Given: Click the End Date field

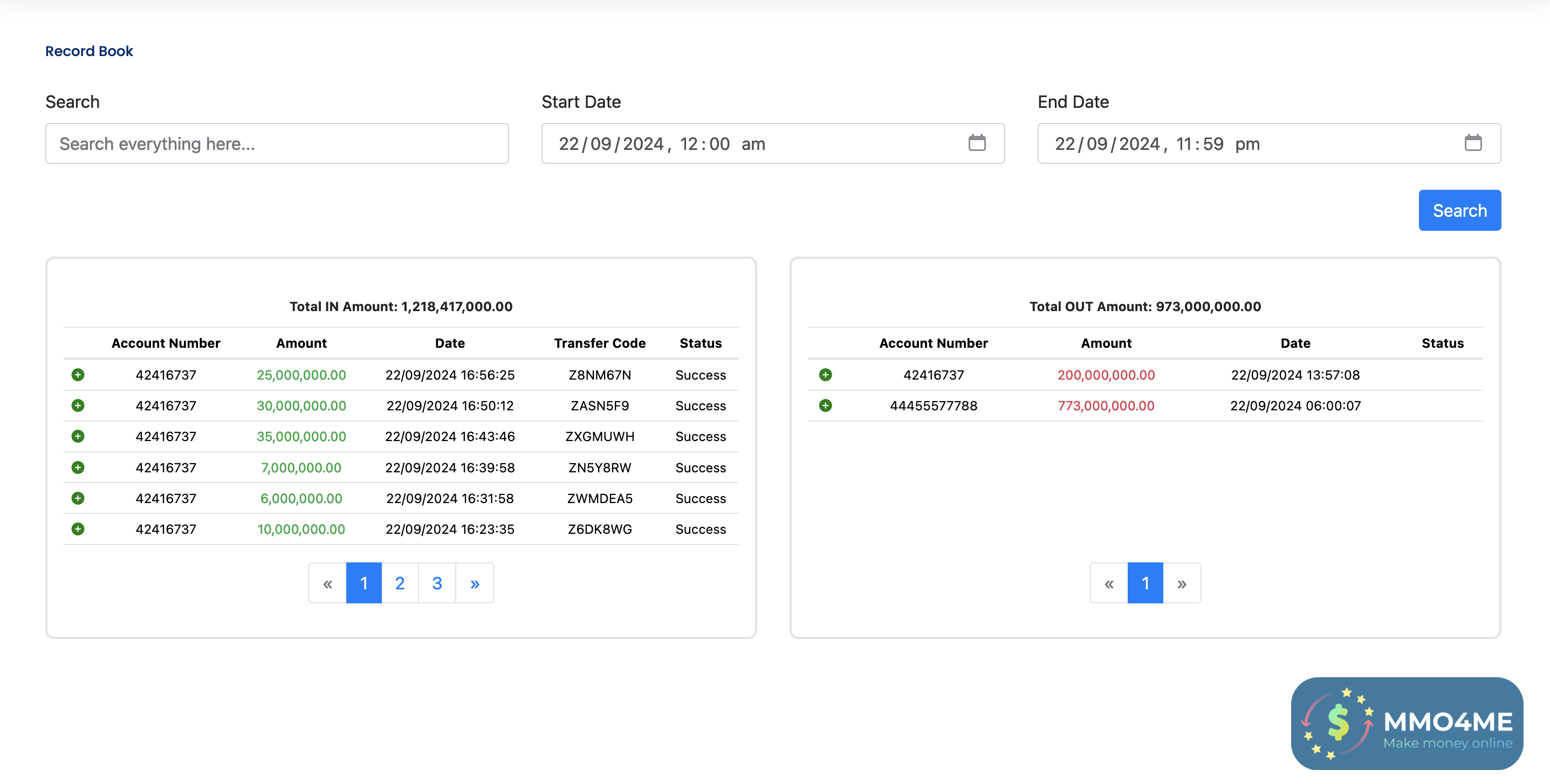Looking at the screenshot, I should tap(1269, 144).
